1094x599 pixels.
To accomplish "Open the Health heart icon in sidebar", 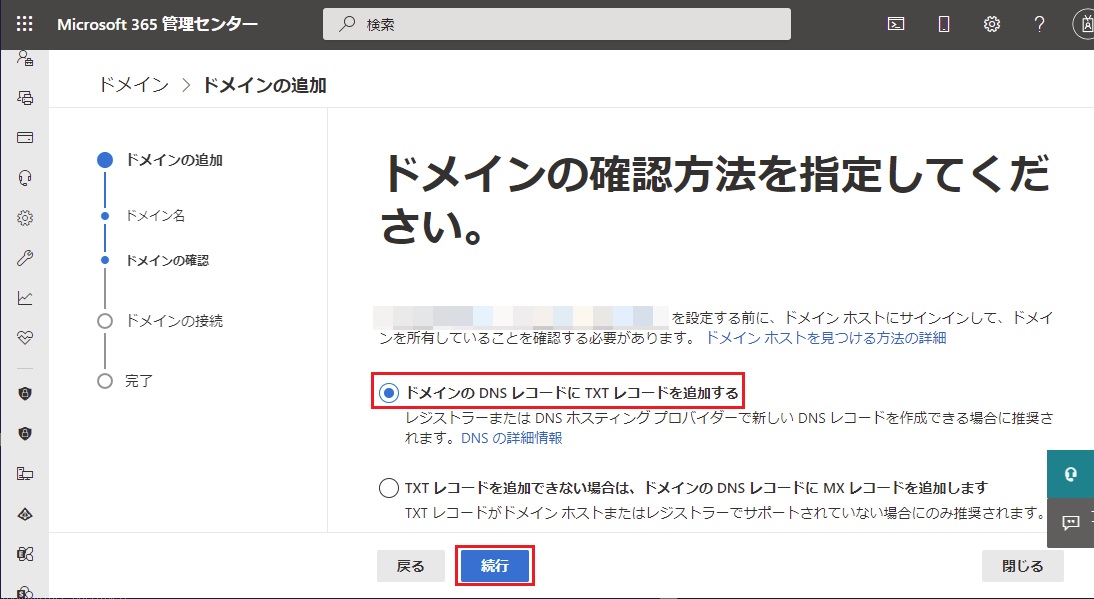I will [25, 338].
